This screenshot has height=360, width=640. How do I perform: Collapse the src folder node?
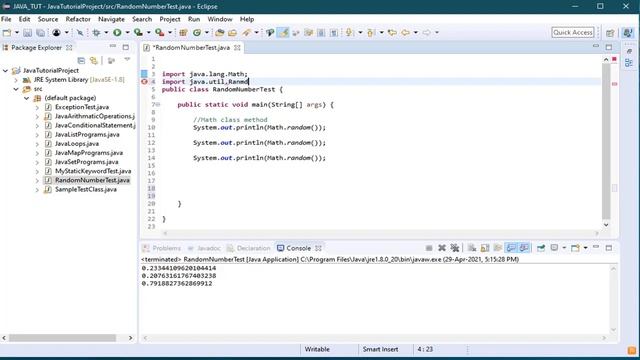coord(16,89)
